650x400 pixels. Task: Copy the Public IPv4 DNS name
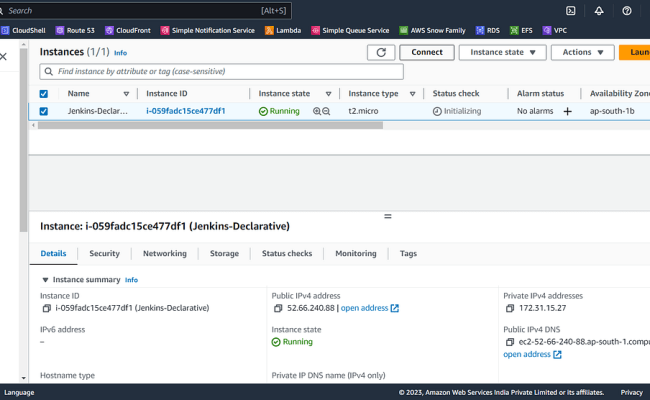click(510, 342)
